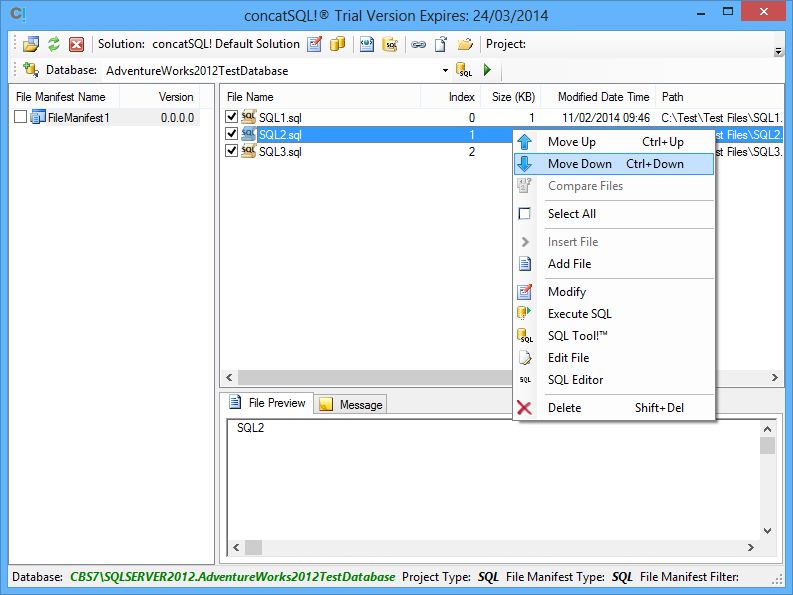The height and width of the screenshot is (595, 793).
Task: Click preview pane scroll left arrow
Action: coord(236,547)
